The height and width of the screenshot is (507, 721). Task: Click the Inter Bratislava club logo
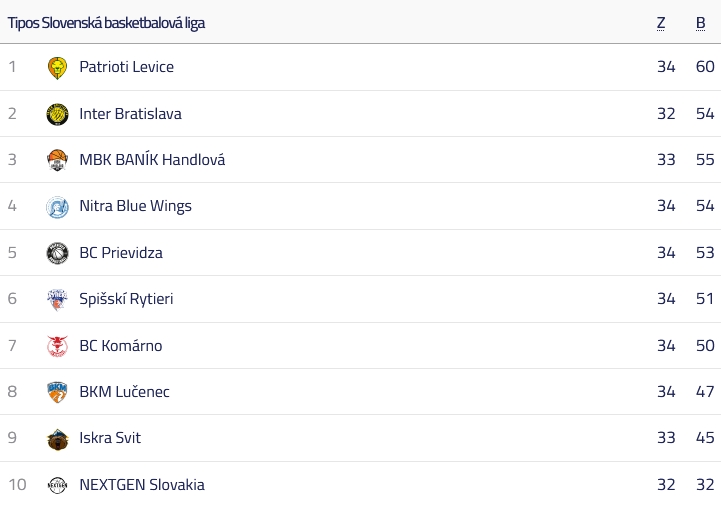pyautogui.click(x=57, y=114)
